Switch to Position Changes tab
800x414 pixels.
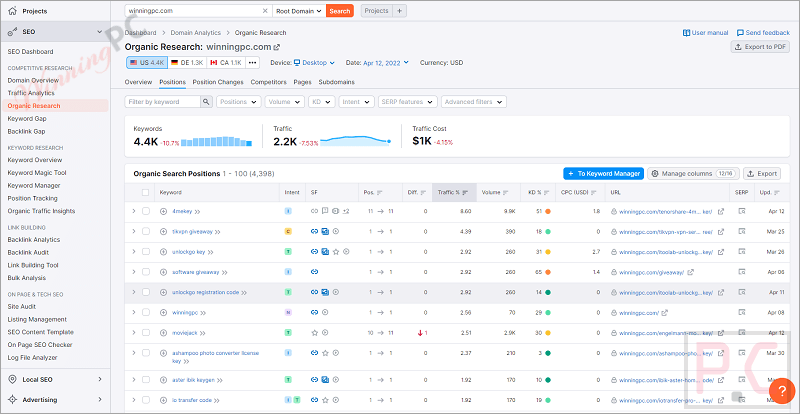click(218, 82)
